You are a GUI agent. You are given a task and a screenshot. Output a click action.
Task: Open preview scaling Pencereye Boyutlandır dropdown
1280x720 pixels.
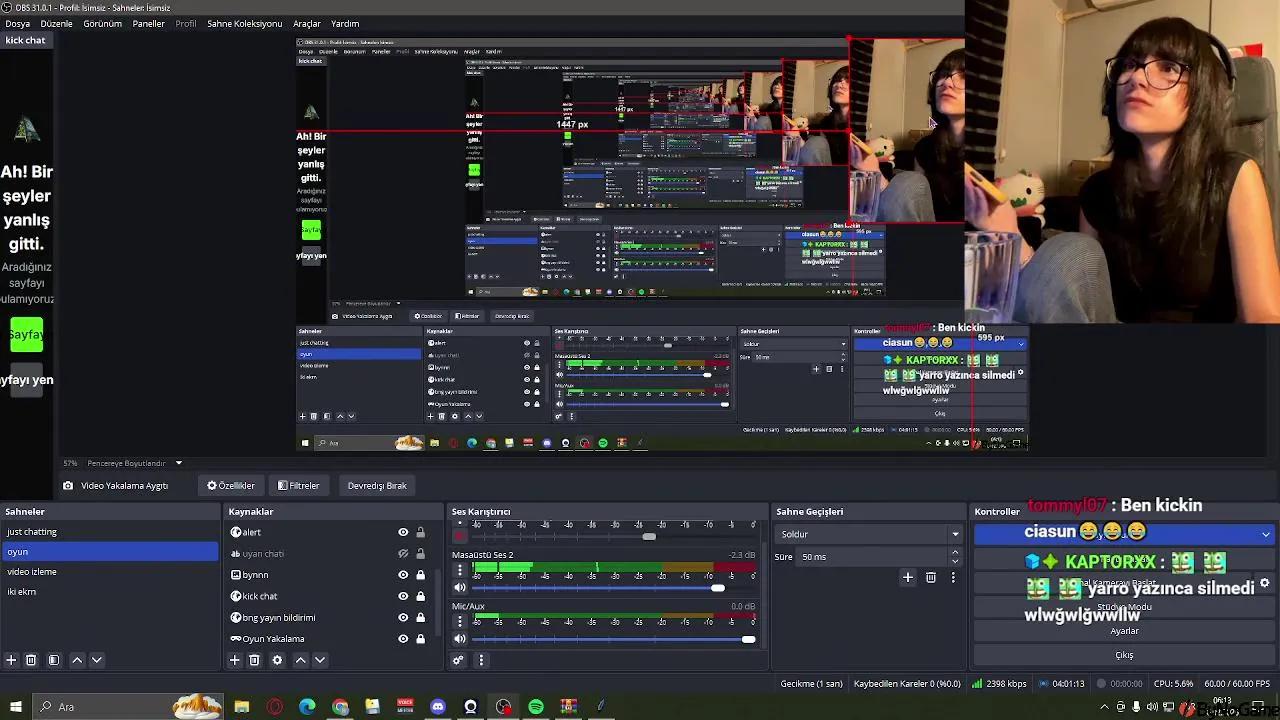136,463
